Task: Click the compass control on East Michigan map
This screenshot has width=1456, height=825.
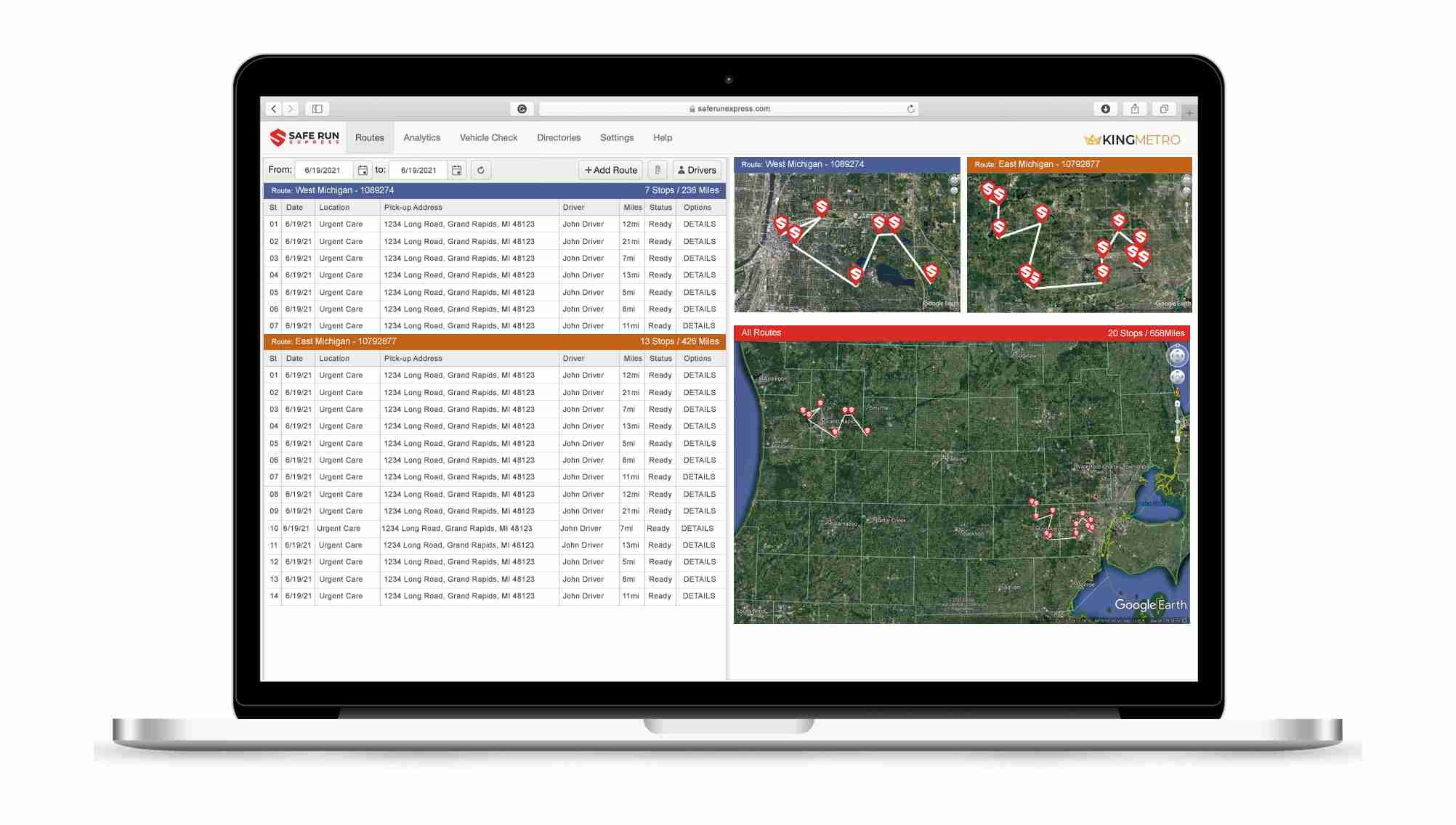Action: tap(1186, 179)
